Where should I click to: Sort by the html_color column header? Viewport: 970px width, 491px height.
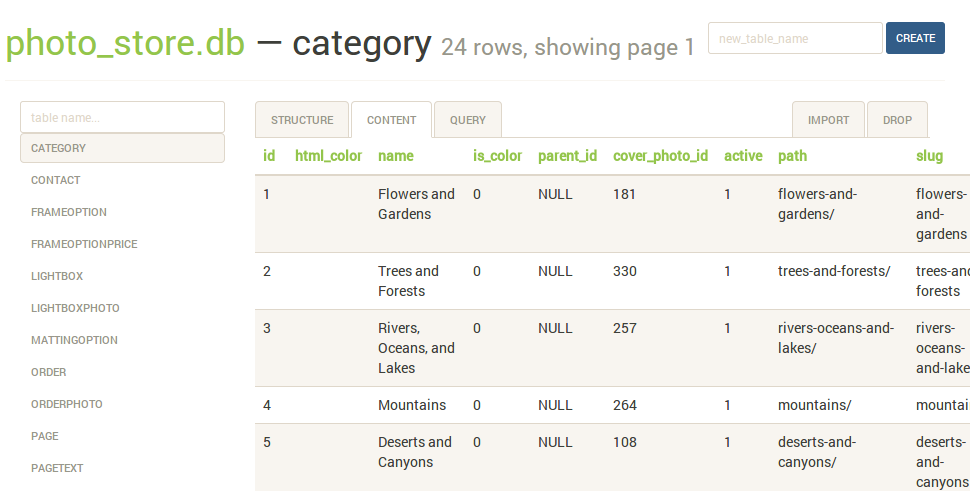pos(328,156)
